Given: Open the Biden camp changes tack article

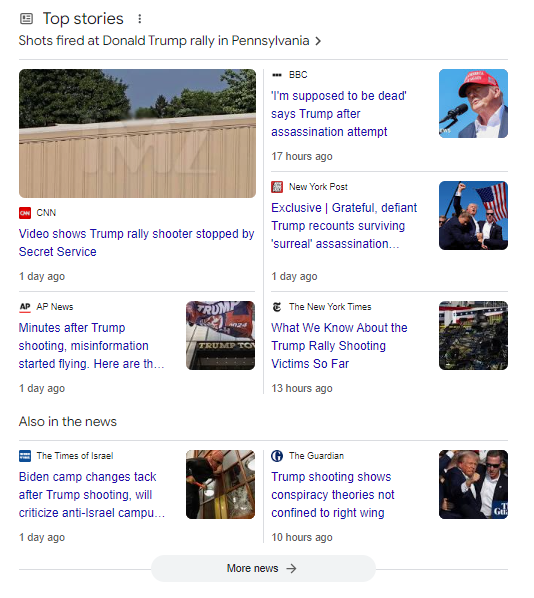Looking at the screenshot, I should coord(92,495).
